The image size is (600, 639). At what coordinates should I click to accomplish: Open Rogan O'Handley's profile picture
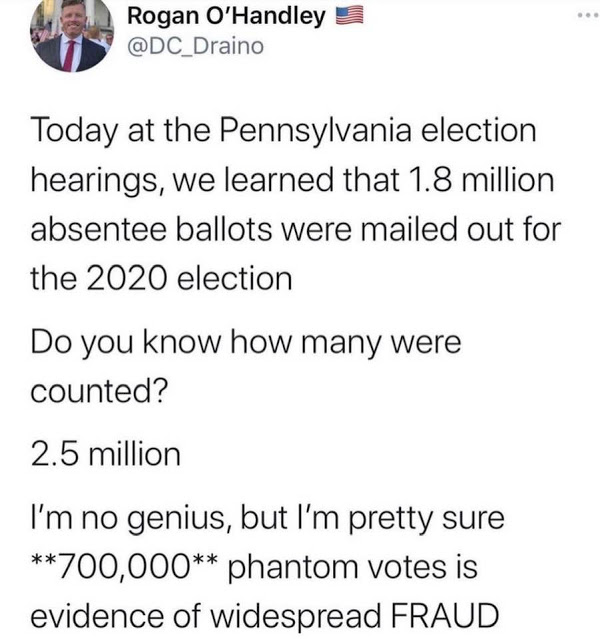[x=70, y=36]
